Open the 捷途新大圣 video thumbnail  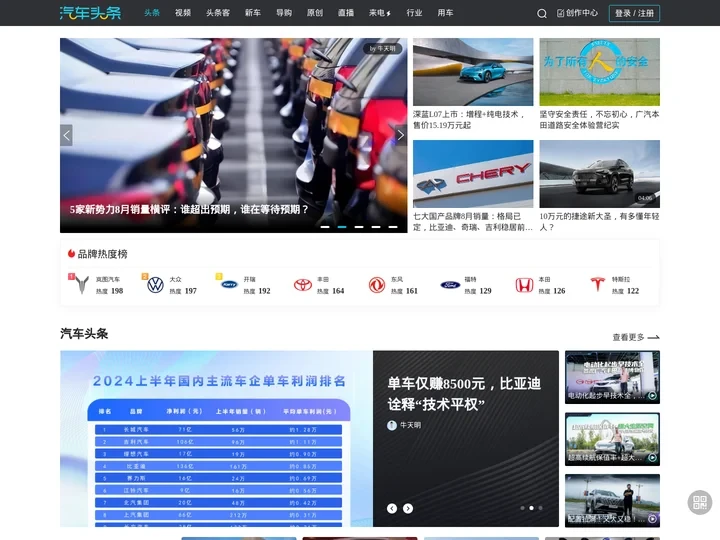coord(600,174)
